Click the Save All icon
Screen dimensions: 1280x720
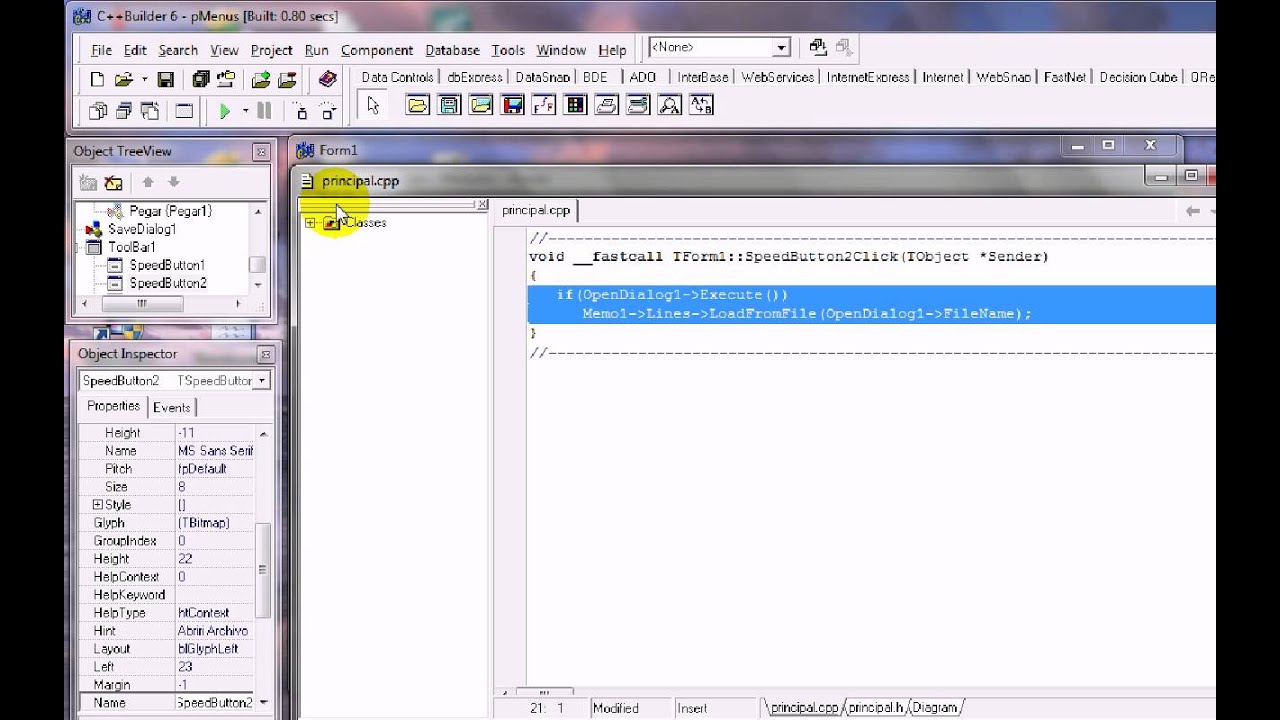[201, 80]
